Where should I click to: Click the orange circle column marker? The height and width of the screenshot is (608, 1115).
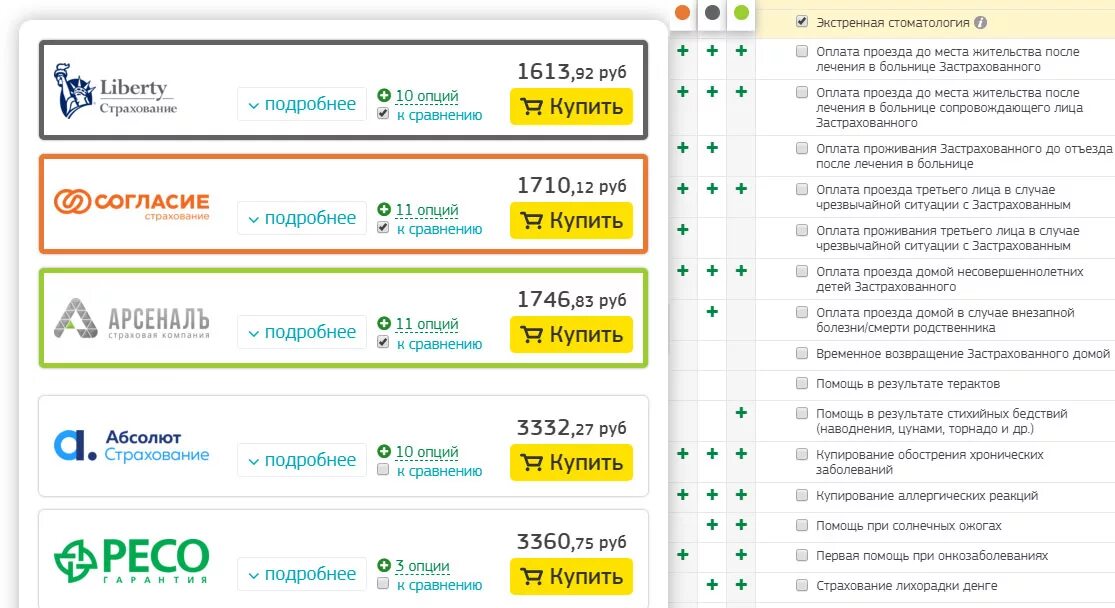click(683, 12)
